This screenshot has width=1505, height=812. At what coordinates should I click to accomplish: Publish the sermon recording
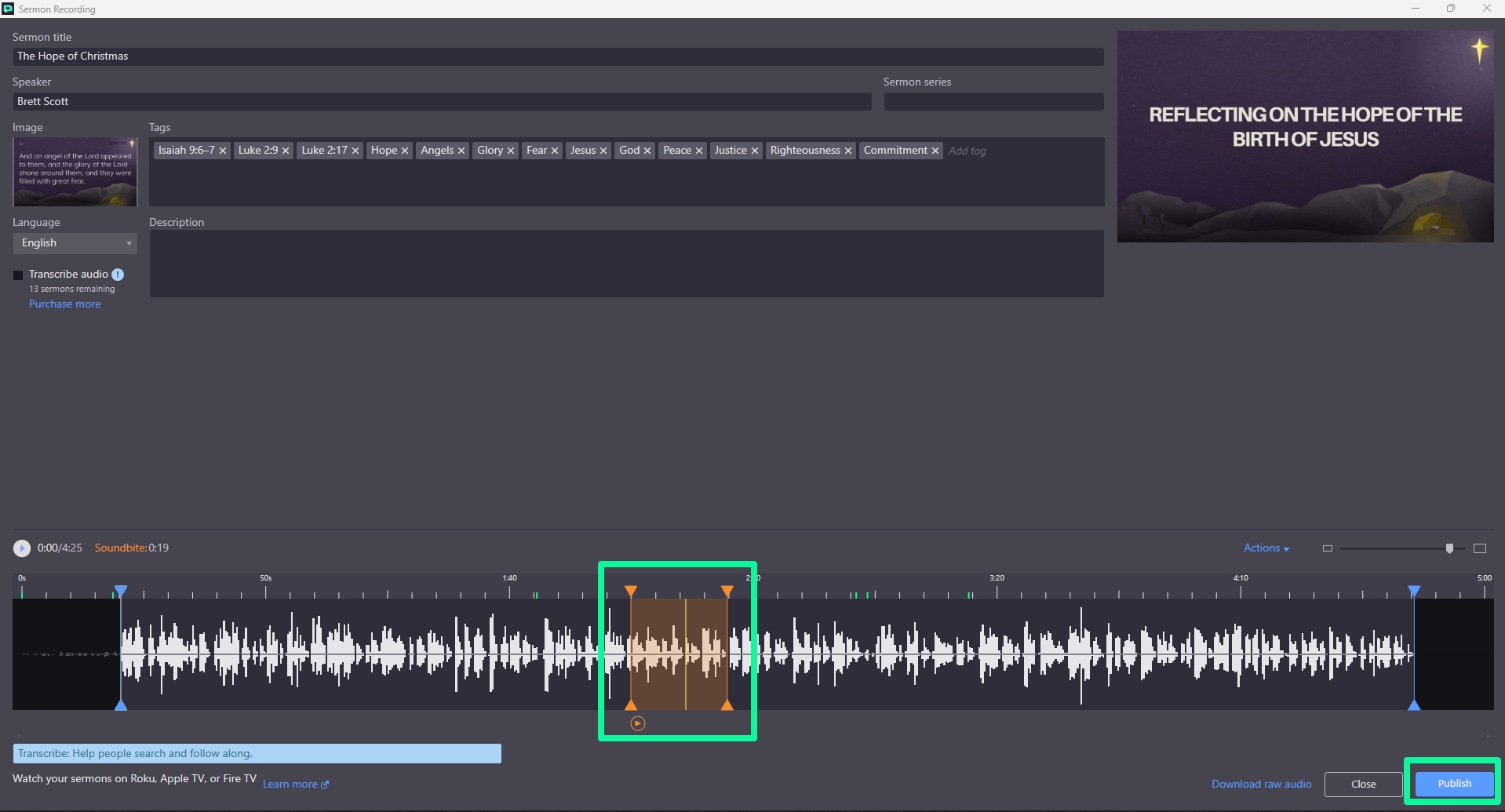(1453, 784)
